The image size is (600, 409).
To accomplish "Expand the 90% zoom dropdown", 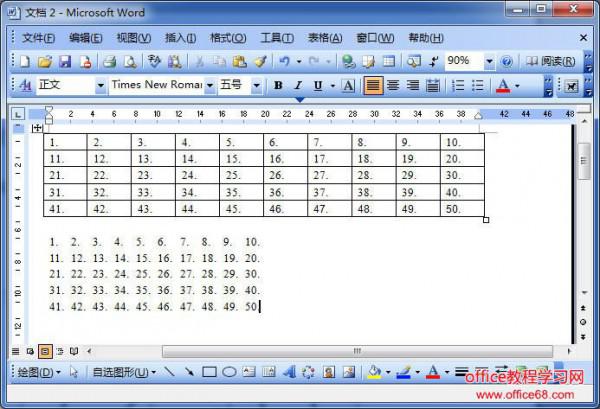I will [489, 61].
